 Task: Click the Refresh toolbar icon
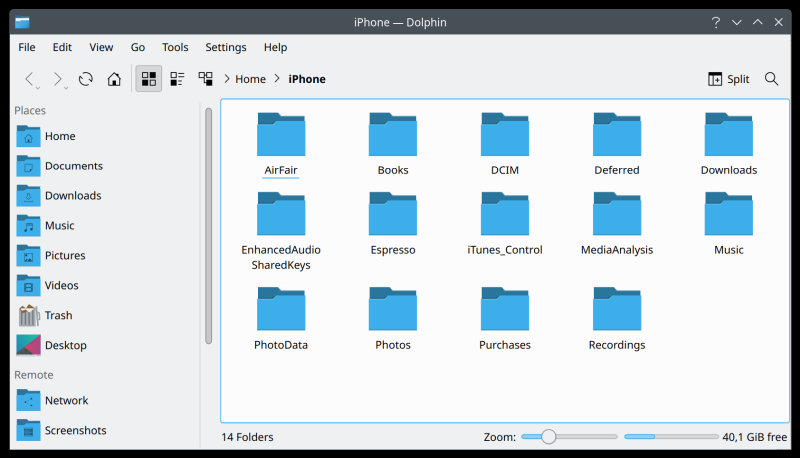coord(86,79)
